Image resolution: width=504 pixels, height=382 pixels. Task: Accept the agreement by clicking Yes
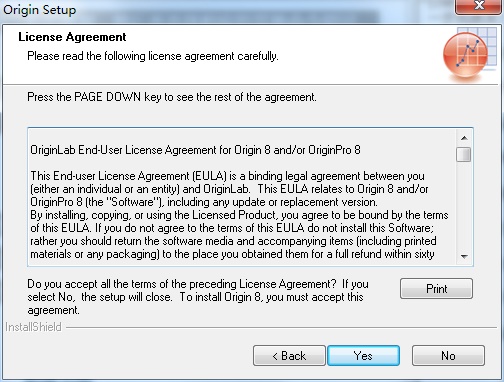pyautogui.click(x=363, y=356)
